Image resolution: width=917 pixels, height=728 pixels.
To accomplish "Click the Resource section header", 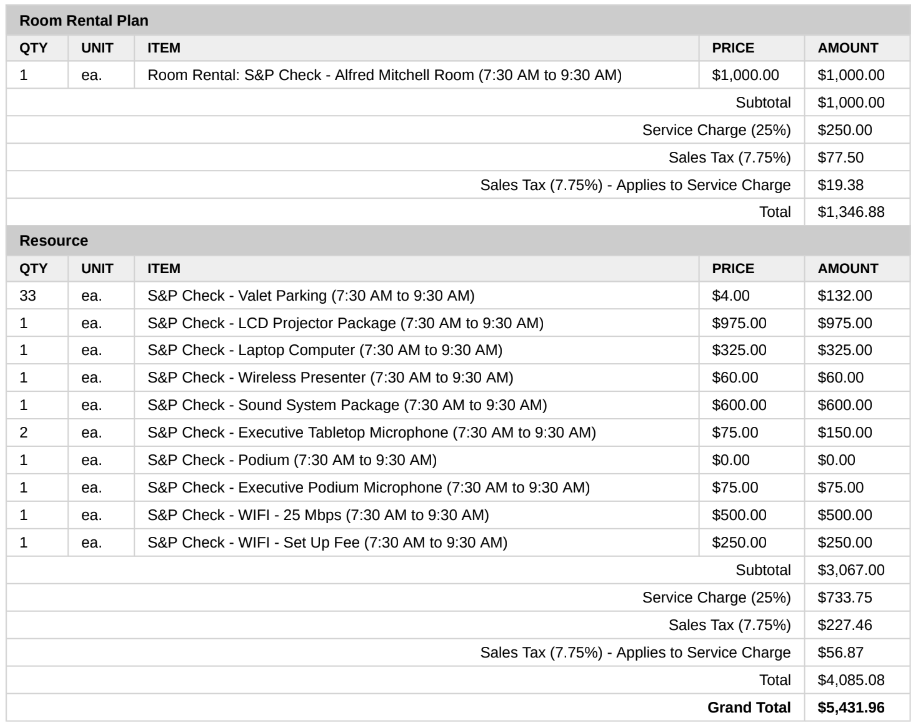I will (54, 240).
